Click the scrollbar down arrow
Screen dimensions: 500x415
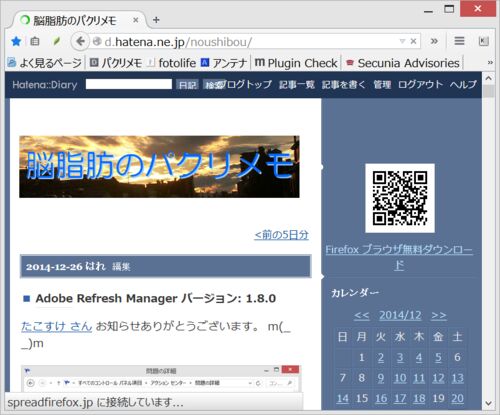(x=489, y=403)
